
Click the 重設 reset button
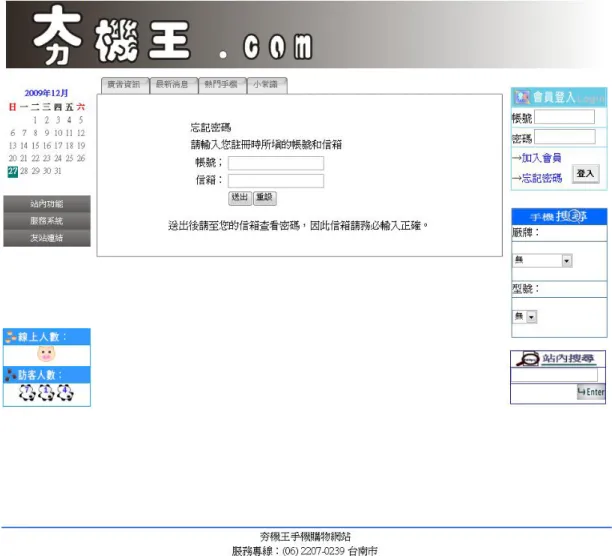click(265, 198)
